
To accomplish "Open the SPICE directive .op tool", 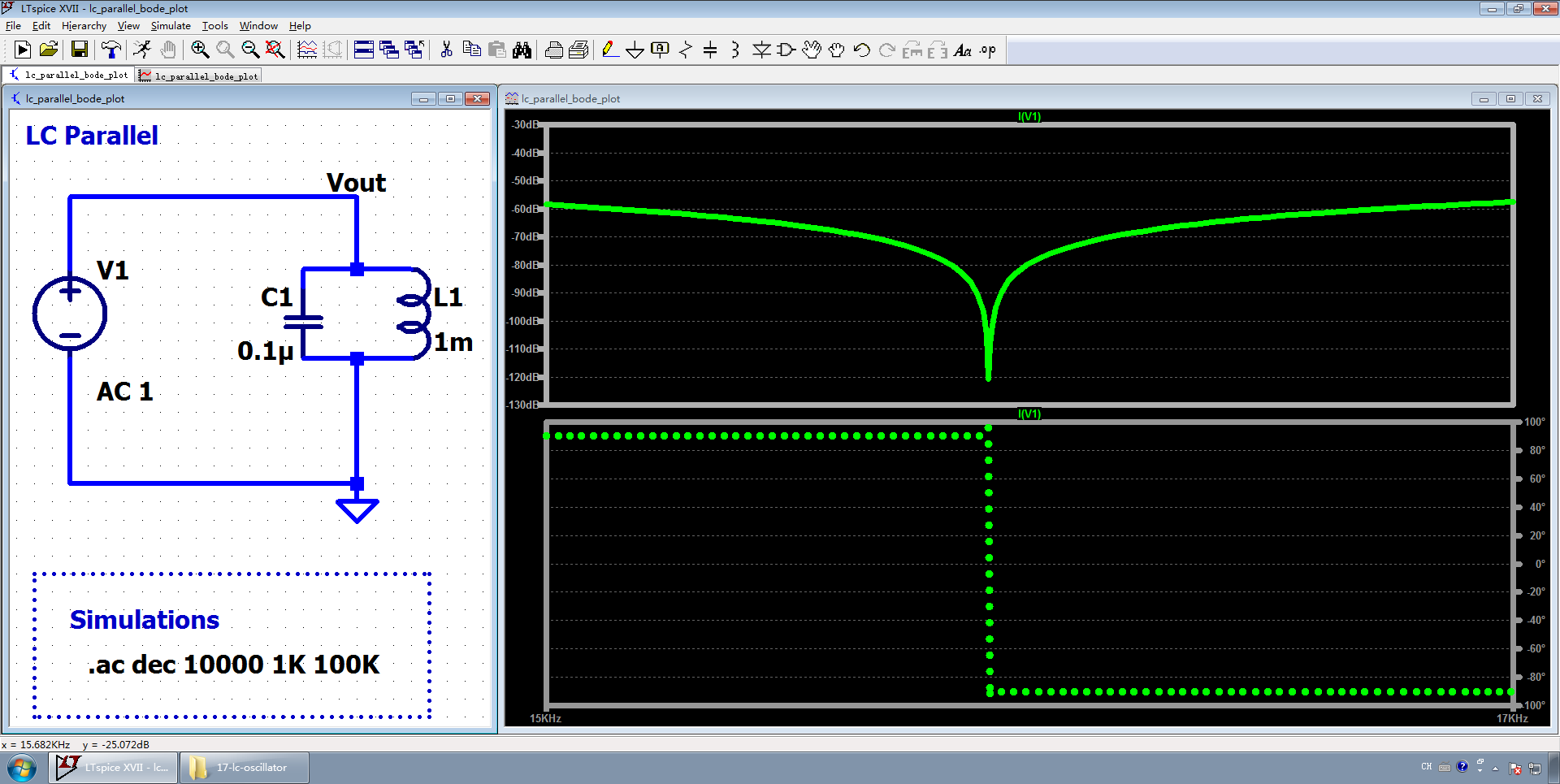I will 987,50.
